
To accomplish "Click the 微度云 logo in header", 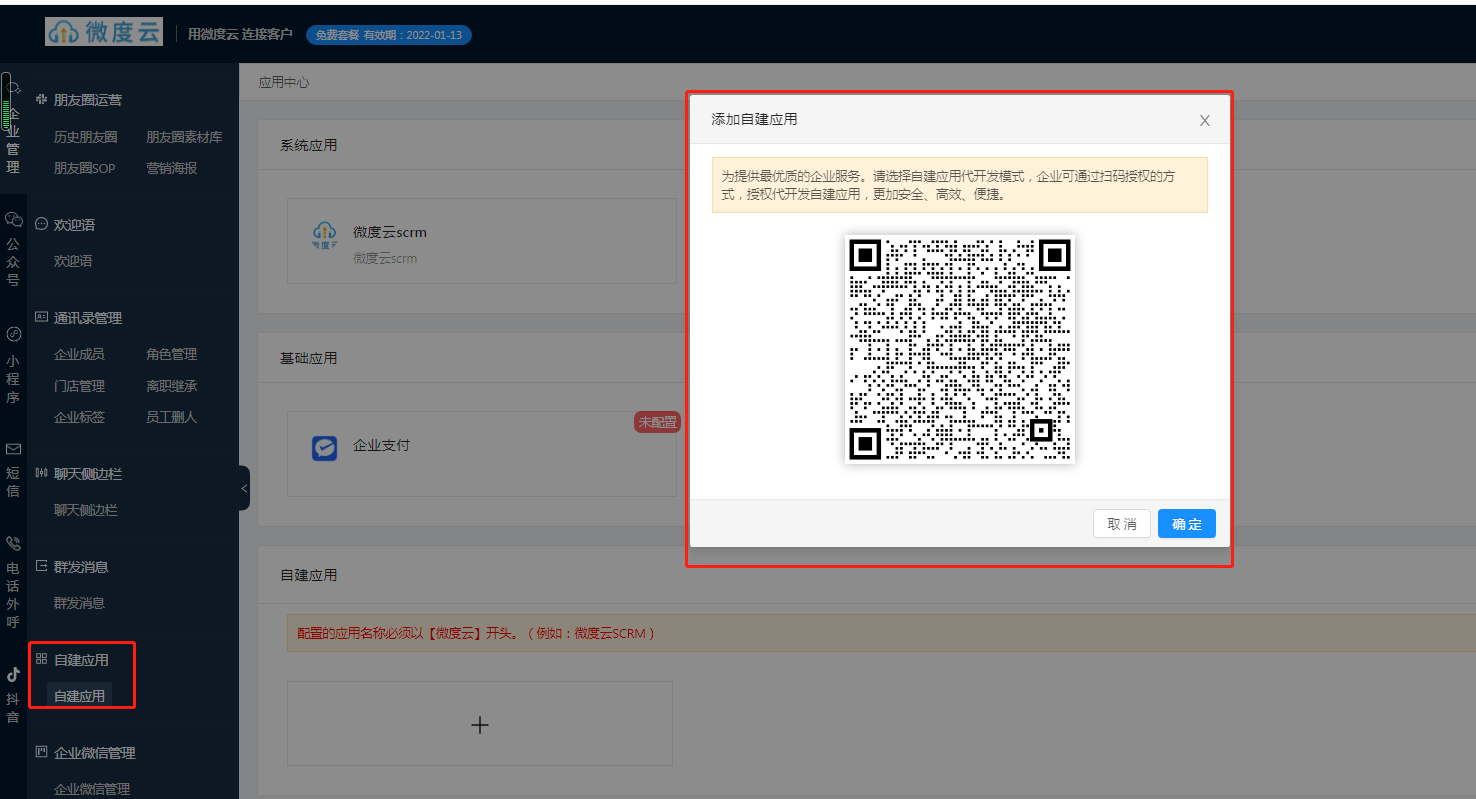I will 104,31.
